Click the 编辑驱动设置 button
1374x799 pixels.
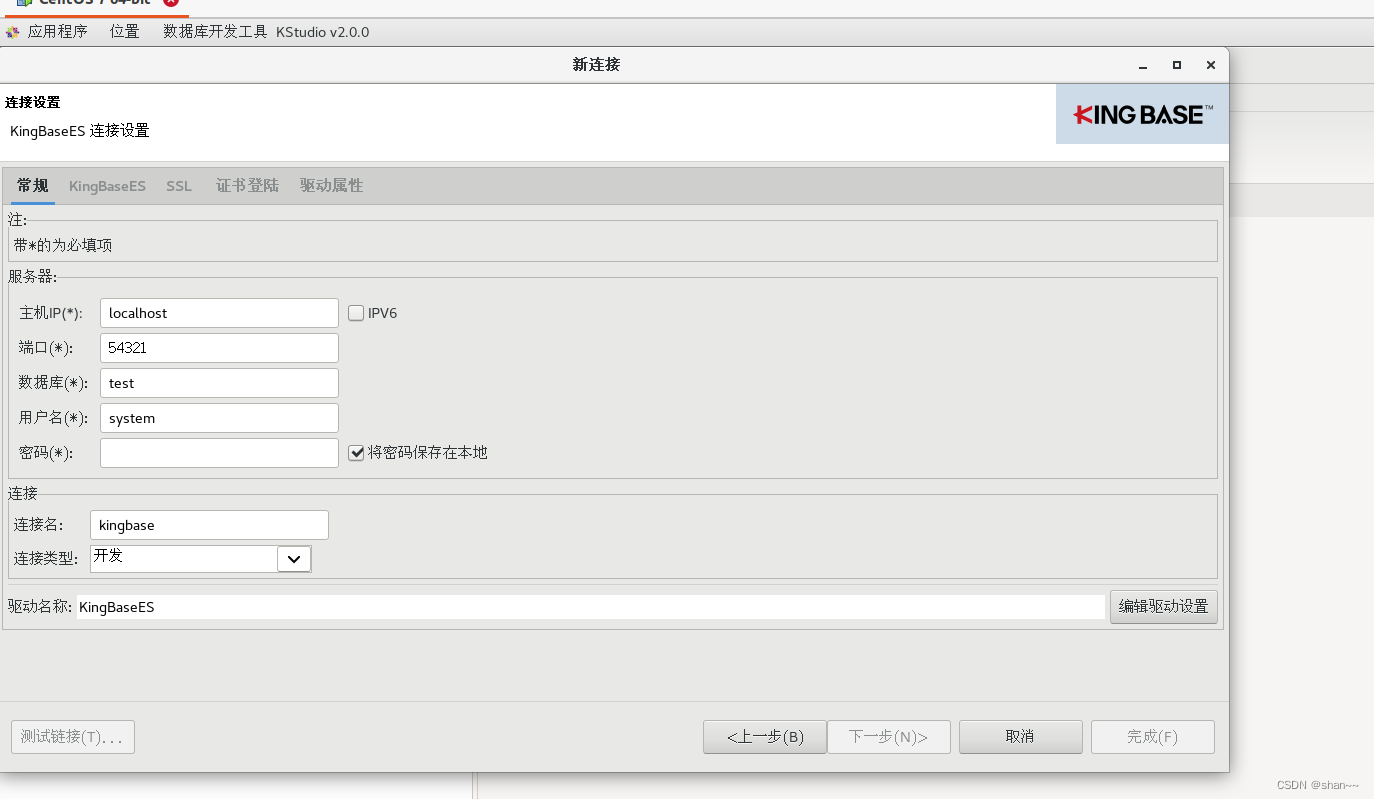(1163, 607)
